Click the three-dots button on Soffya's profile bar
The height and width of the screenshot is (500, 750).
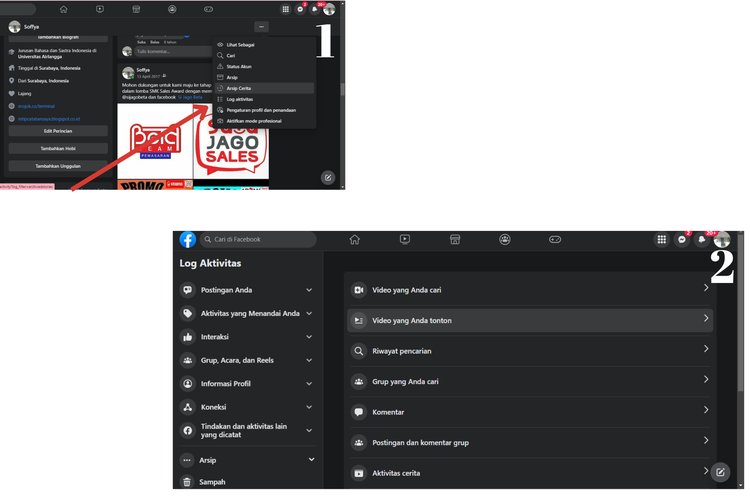pyautogui.click(x=261, y=27)
